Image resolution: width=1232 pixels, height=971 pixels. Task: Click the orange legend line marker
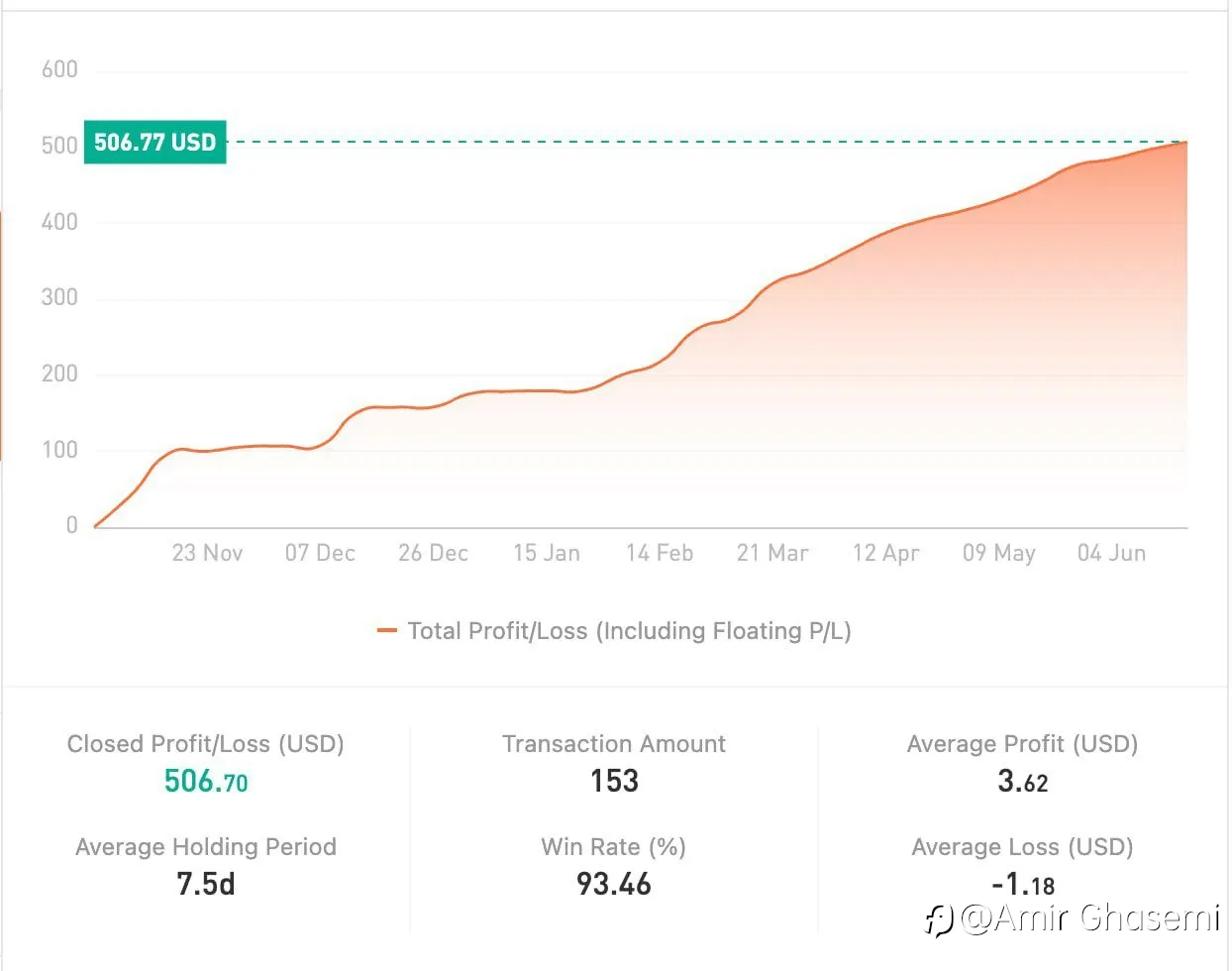(387, 631)
